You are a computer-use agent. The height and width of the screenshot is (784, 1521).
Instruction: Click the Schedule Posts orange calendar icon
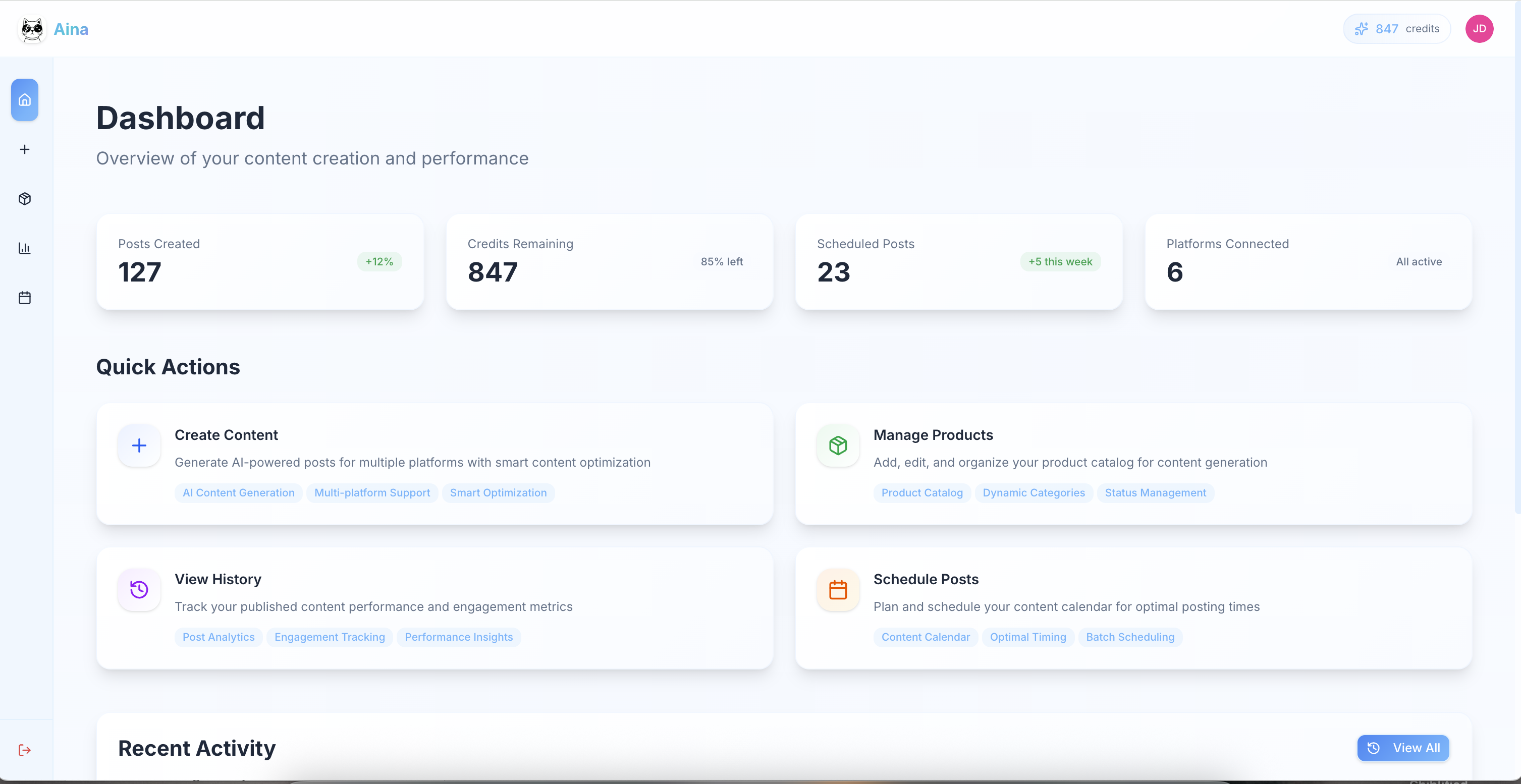(837, 589)
